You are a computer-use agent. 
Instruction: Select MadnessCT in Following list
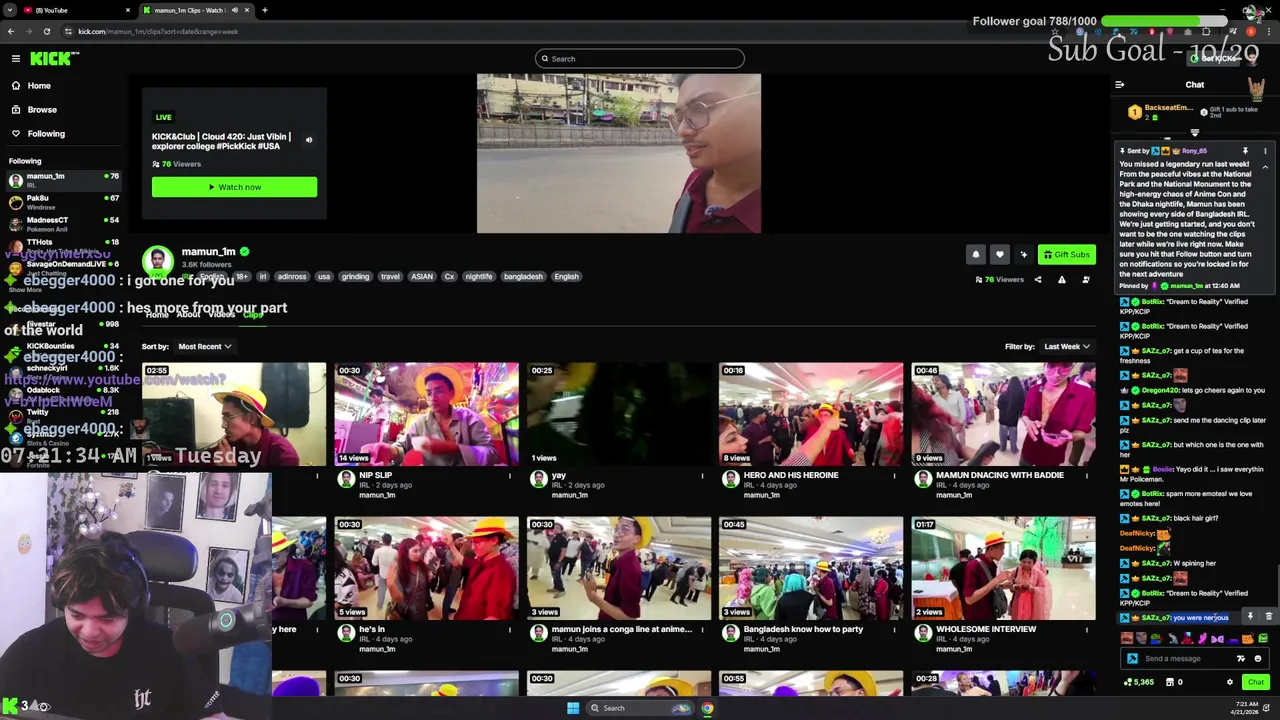(63, 224)
